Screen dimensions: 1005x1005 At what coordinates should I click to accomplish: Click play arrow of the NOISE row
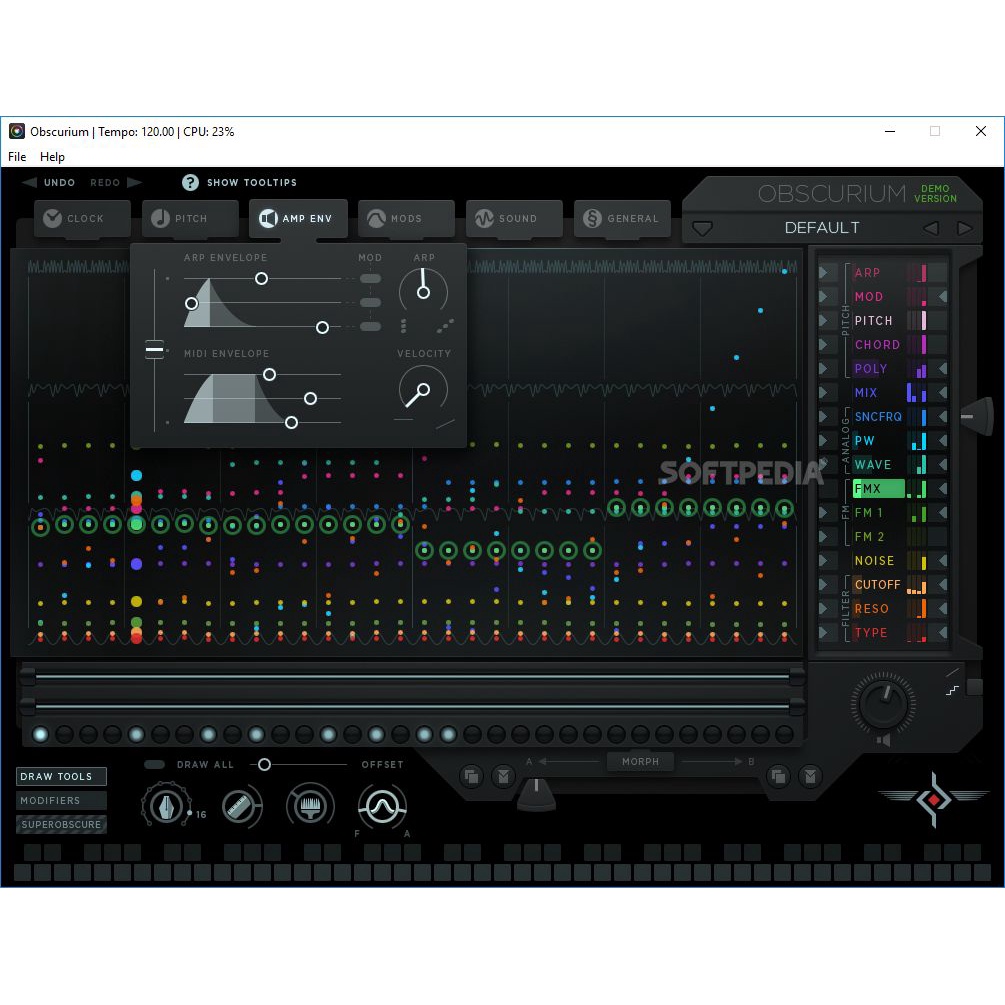pyautogui.click(x=823, y=561)
